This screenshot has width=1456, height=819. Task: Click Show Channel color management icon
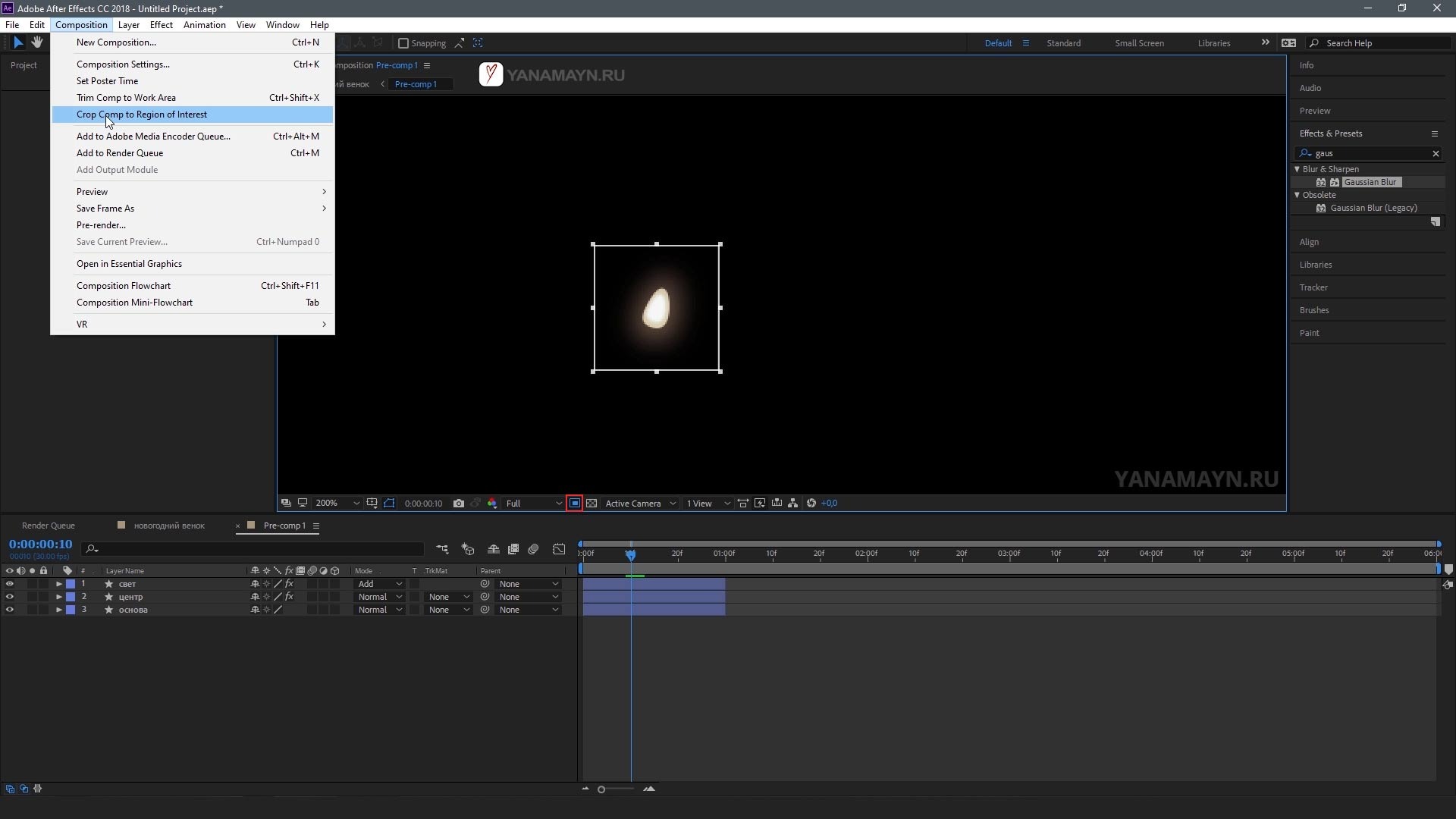492,504
